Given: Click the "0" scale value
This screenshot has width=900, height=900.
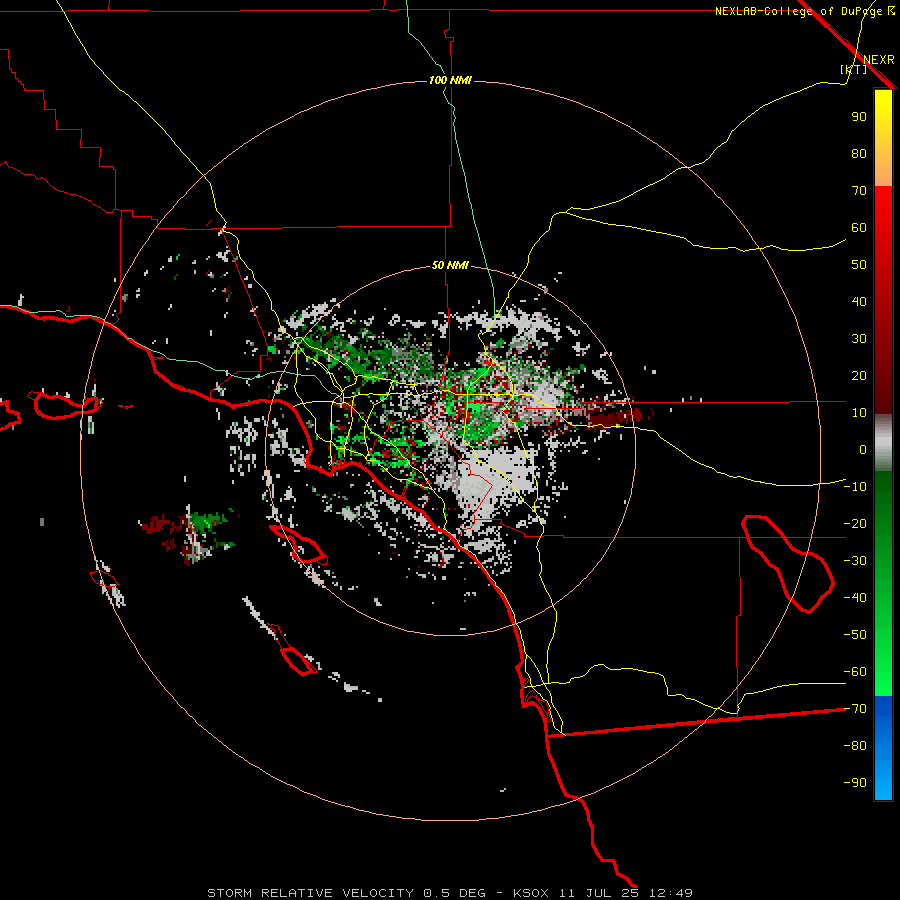Looking at the screenshot, I should [x=863, y=450].
